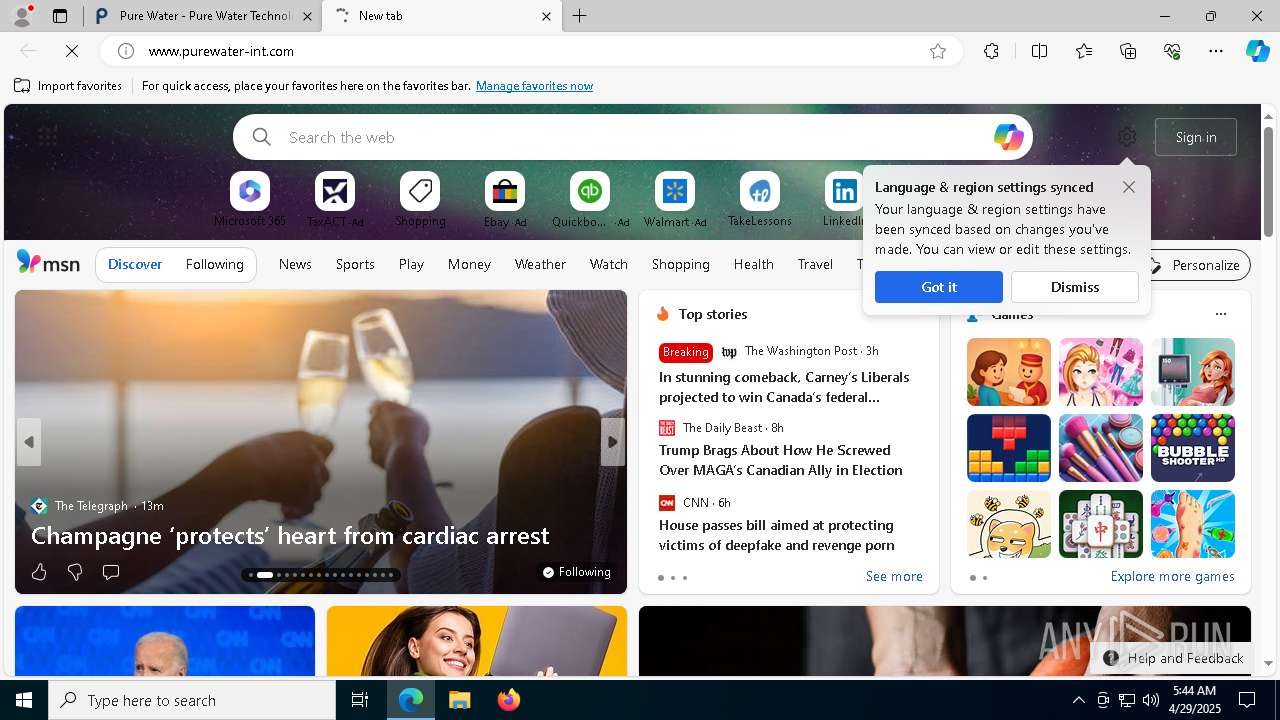Open the Favorites hub

click(x=1084, y=51)
